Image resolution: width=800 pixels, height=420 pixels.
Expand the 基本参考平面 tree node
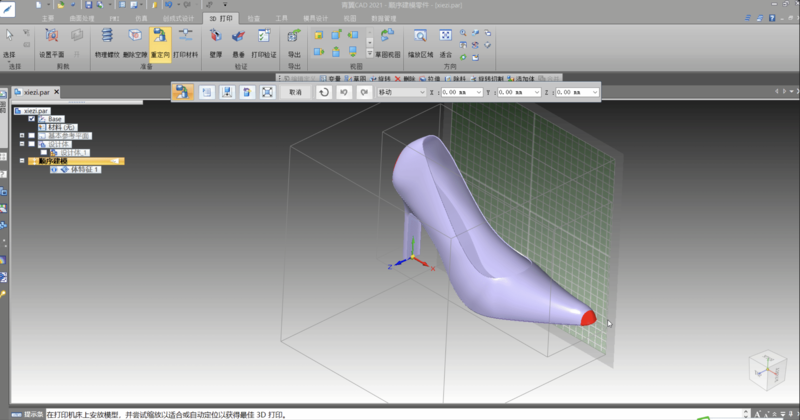[22, 135]
